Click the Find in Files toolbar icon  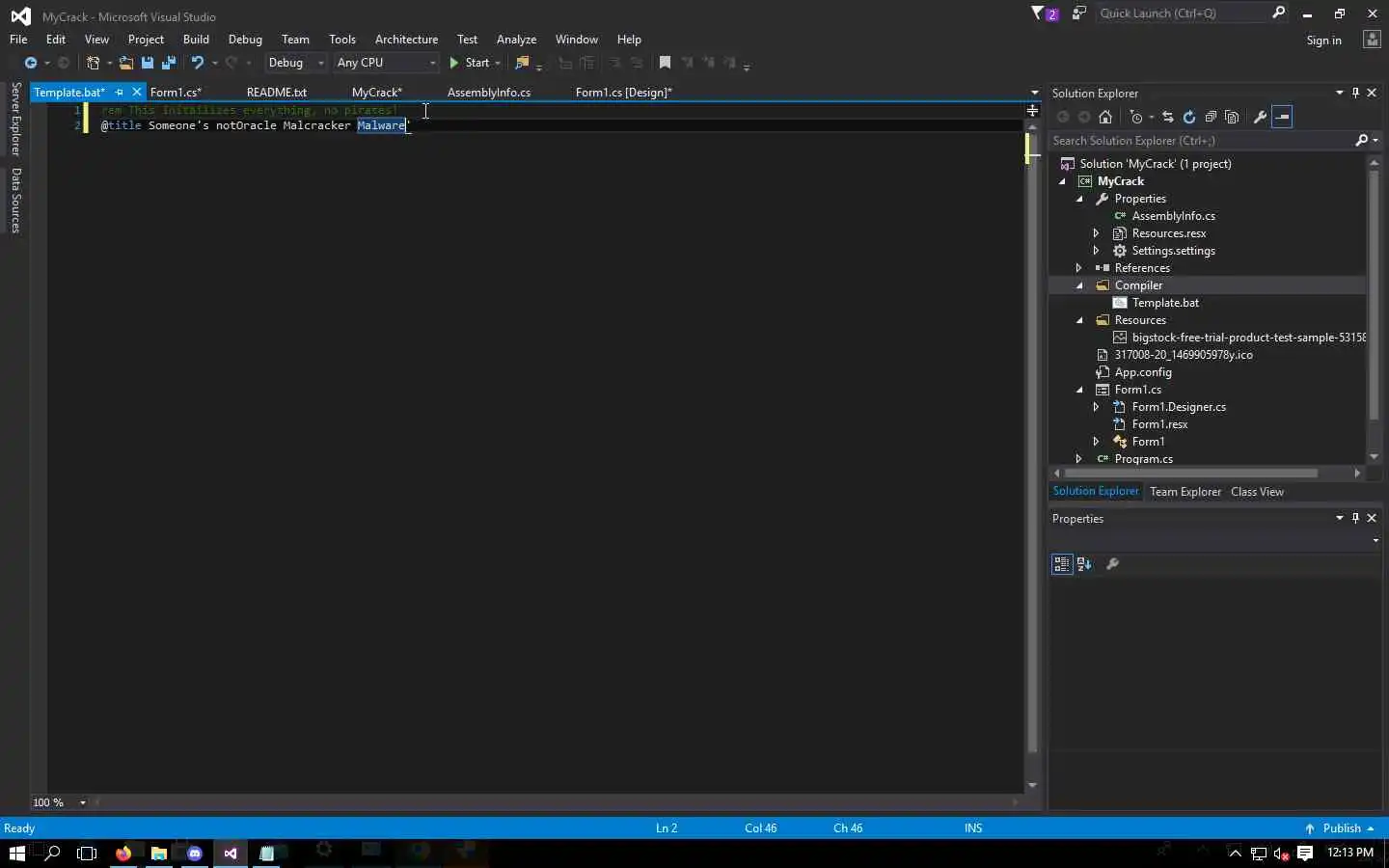coord(522,63)
